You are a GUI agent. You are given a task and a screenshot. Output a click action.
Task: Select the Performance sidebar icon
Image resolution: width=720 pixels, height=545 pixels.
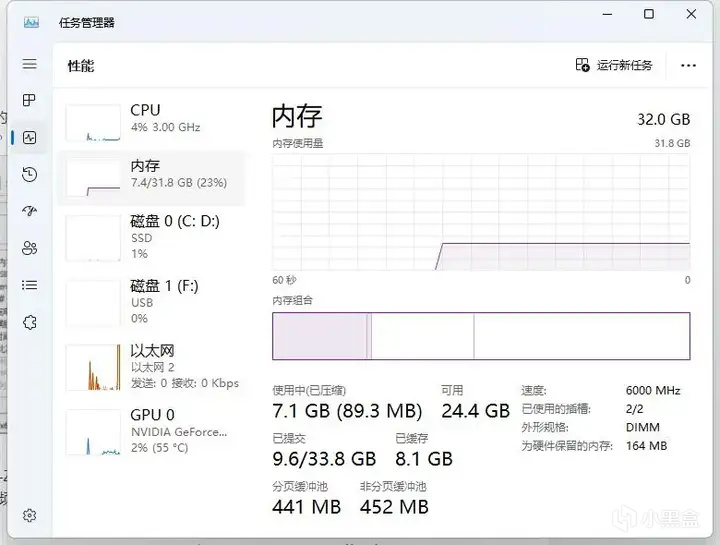click(30, 138)
